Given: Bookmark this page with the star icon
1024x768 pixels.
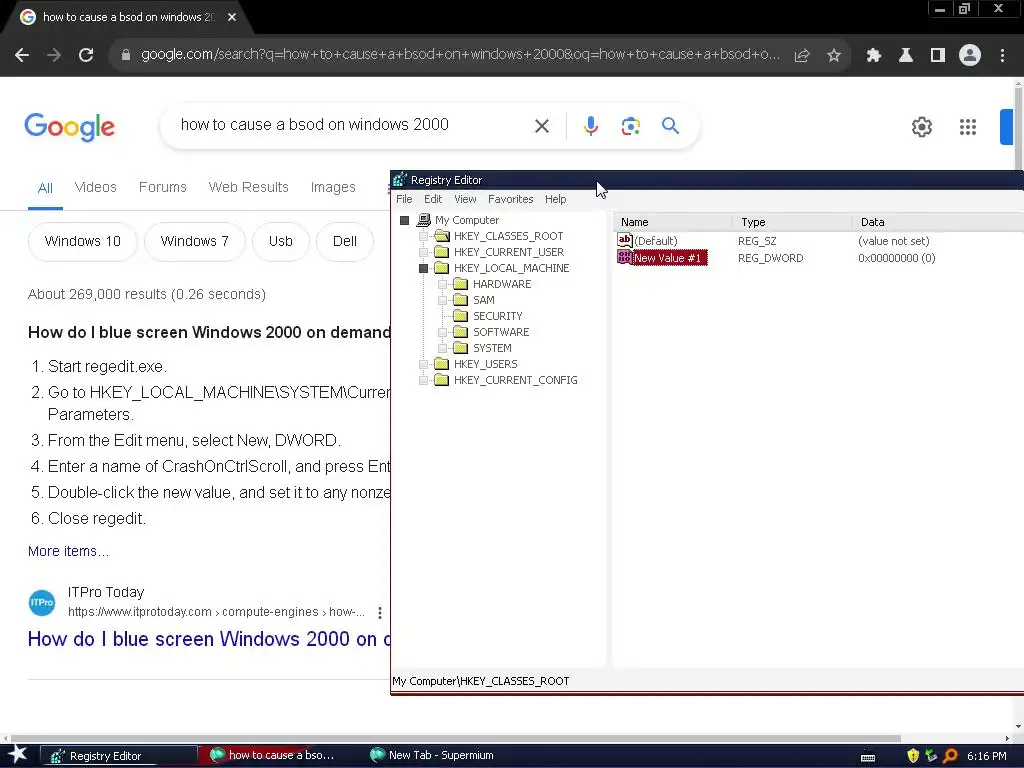Looking at the screenshot, I should click(833, 56).
